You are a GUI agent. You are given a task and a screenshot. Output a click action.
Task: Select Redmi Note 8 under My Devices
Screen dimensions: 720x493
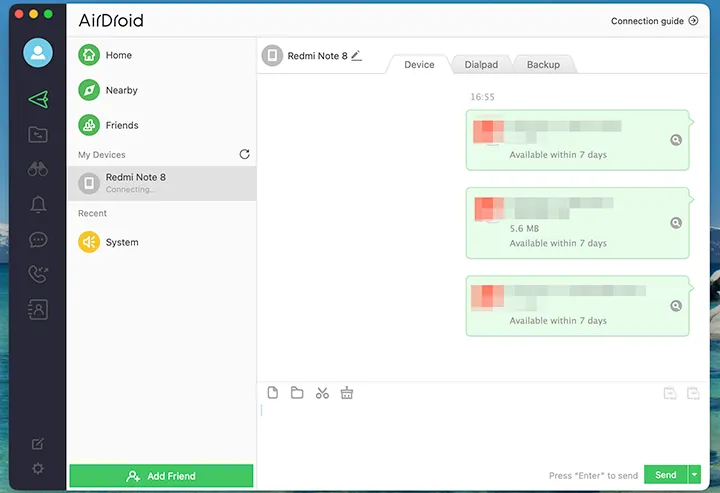point(162,183)
